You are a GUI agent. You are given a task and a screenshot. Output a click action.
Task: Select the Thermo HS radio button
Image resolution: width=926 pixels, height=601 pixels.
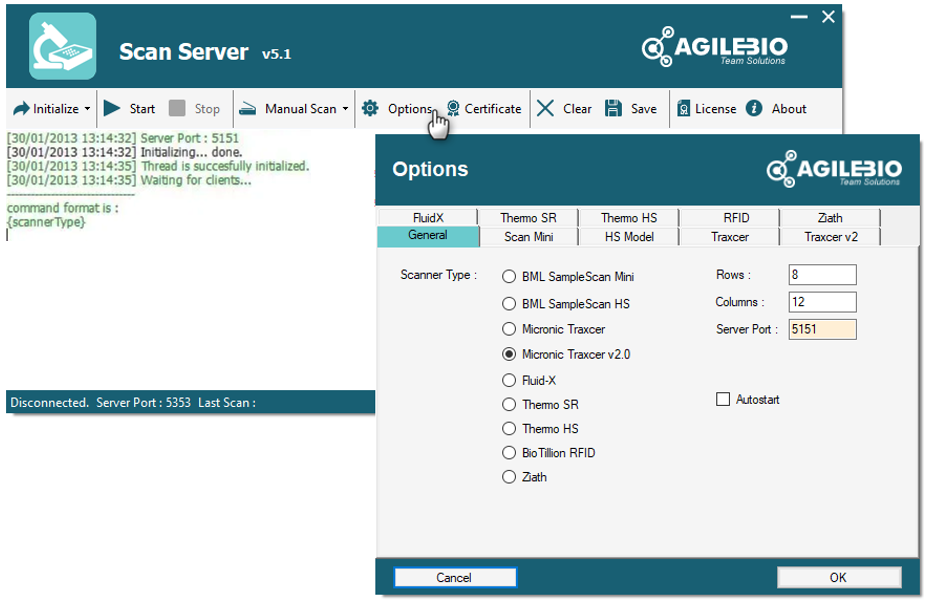pos(508,429)
